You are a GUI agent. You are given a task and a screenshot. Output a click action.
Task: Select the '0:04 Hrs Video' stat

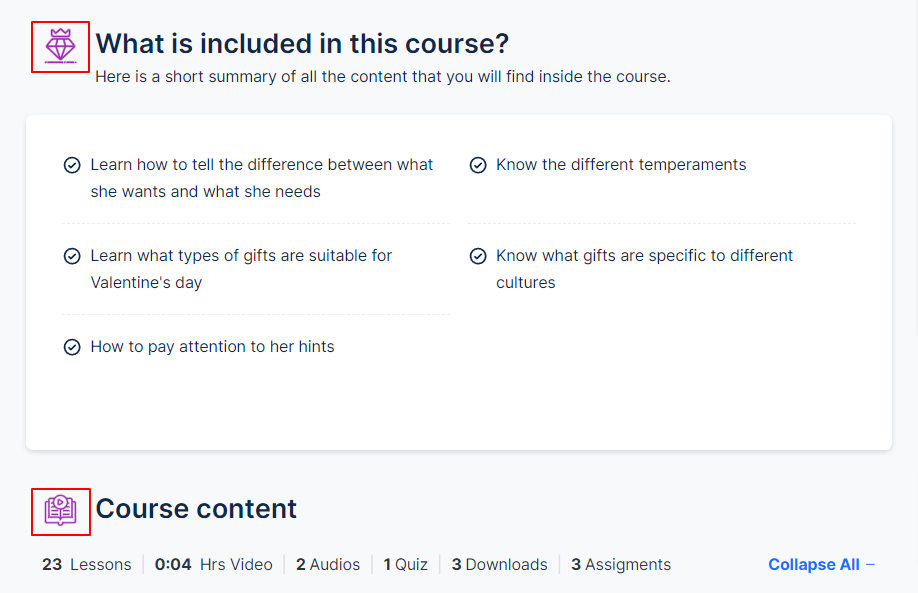click(214, 564)
